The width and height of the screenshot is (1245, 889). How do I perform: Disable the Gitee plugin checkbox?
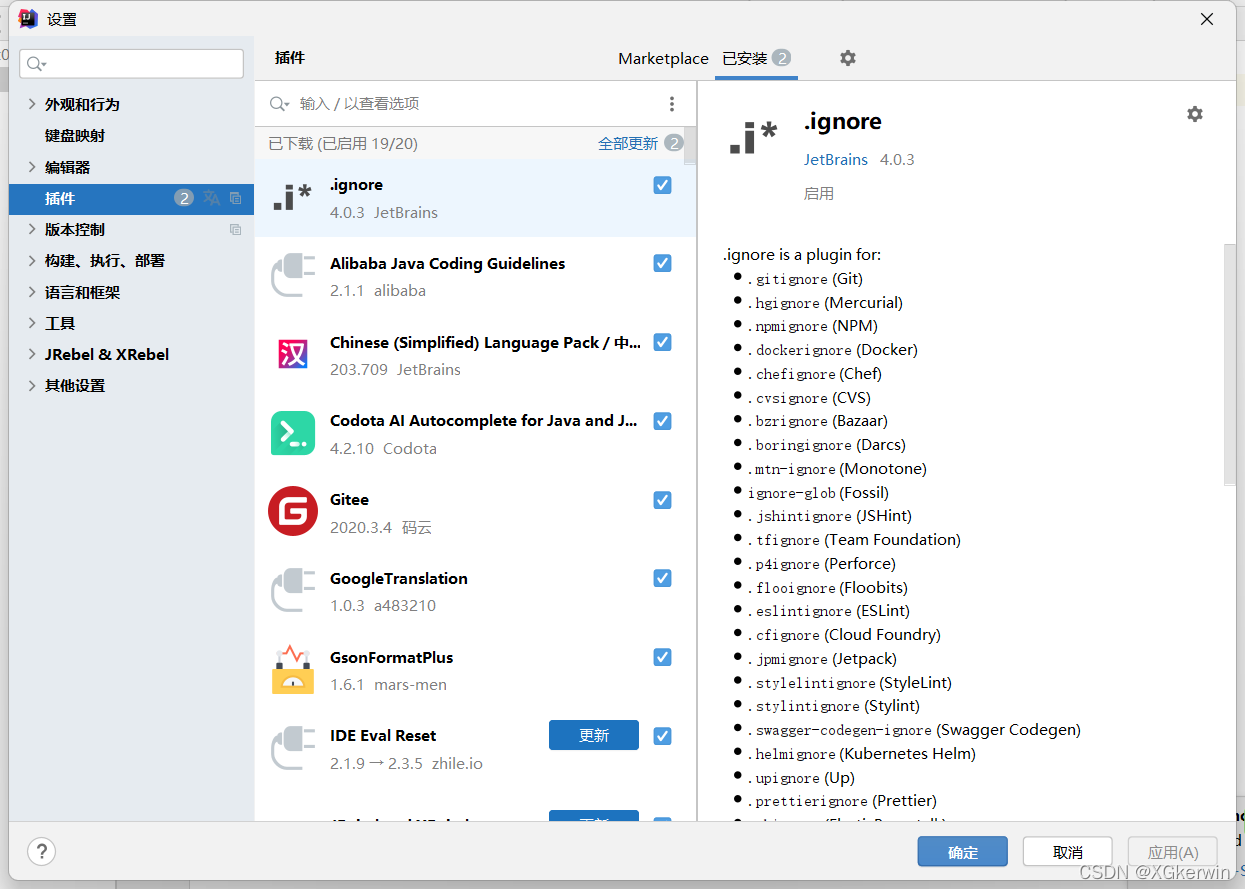tap(662, 500)
